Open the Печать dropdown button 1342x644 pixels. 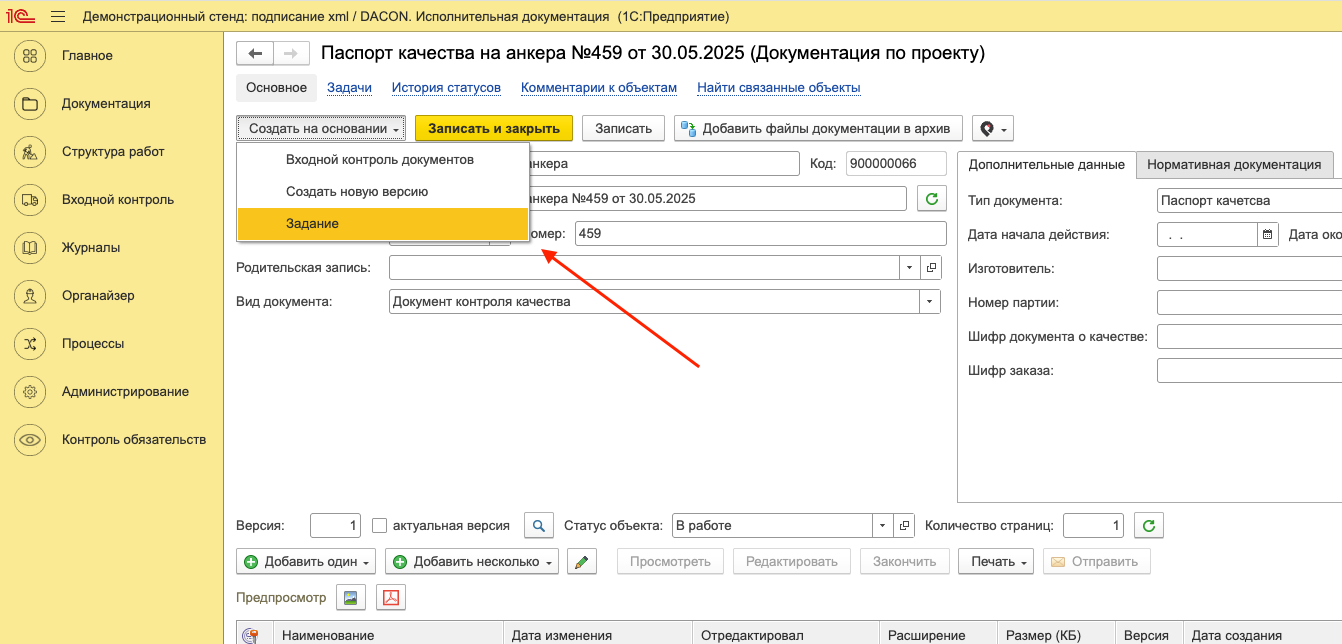pos(997,562)
